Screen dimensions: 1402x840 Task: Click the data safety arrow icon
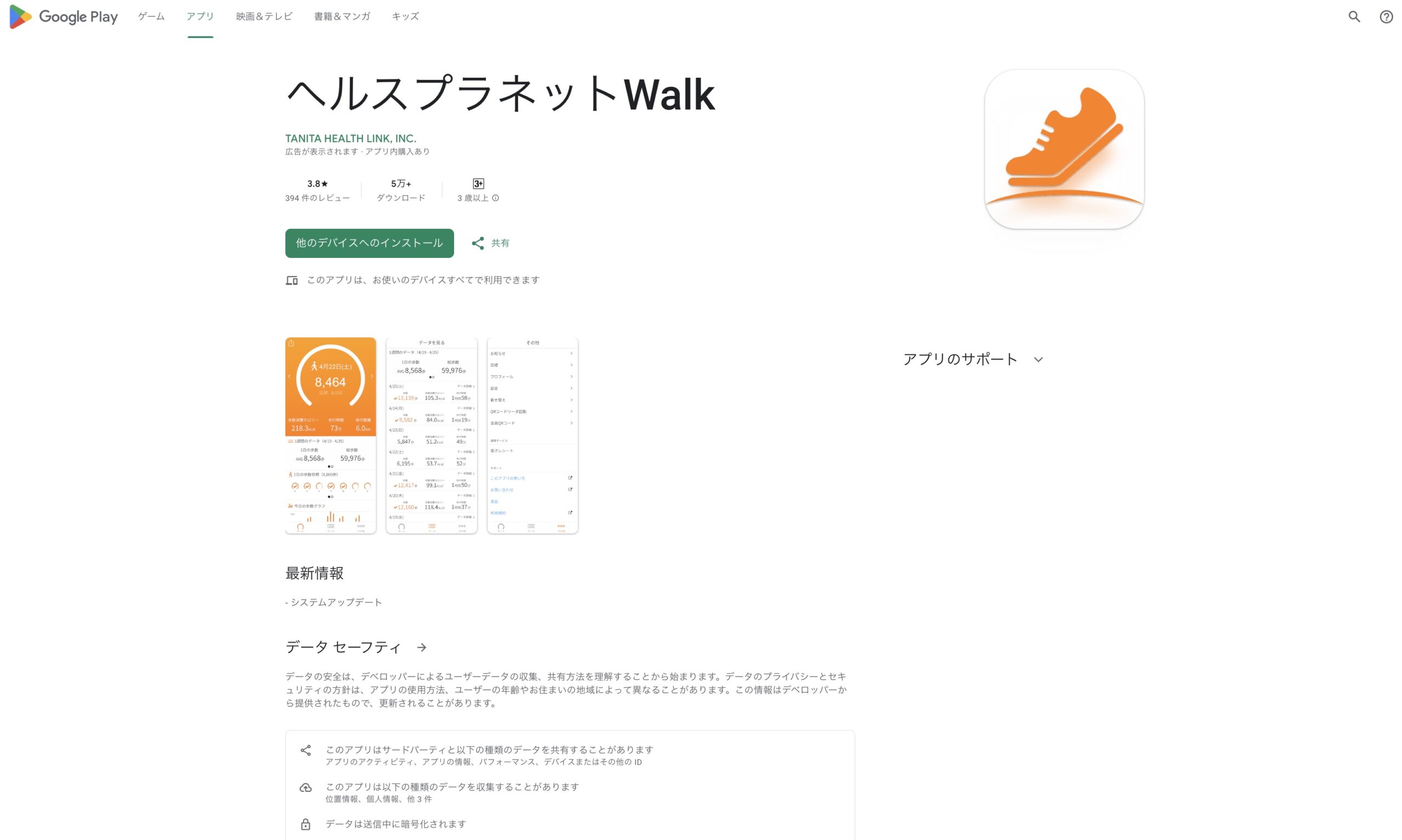422,647
